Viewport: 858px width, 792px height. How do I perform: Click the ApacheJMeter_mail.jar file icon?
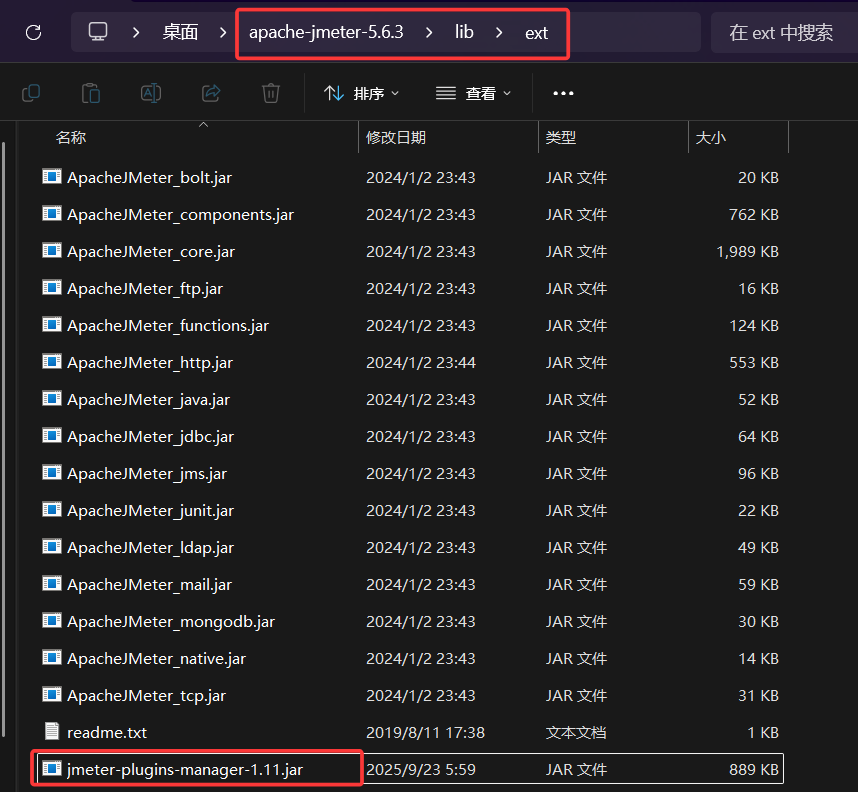[x=51, y=584]
